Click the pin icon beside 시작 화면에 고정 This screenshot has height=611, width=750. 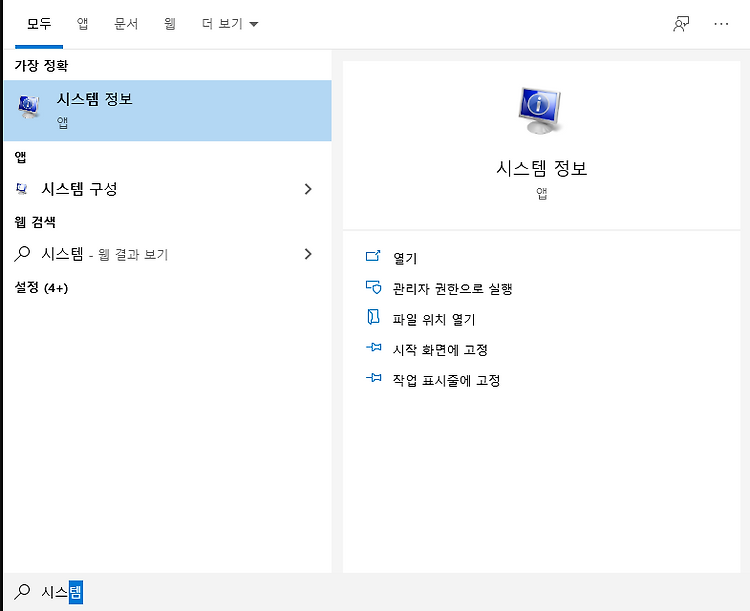tap(374, 347)
